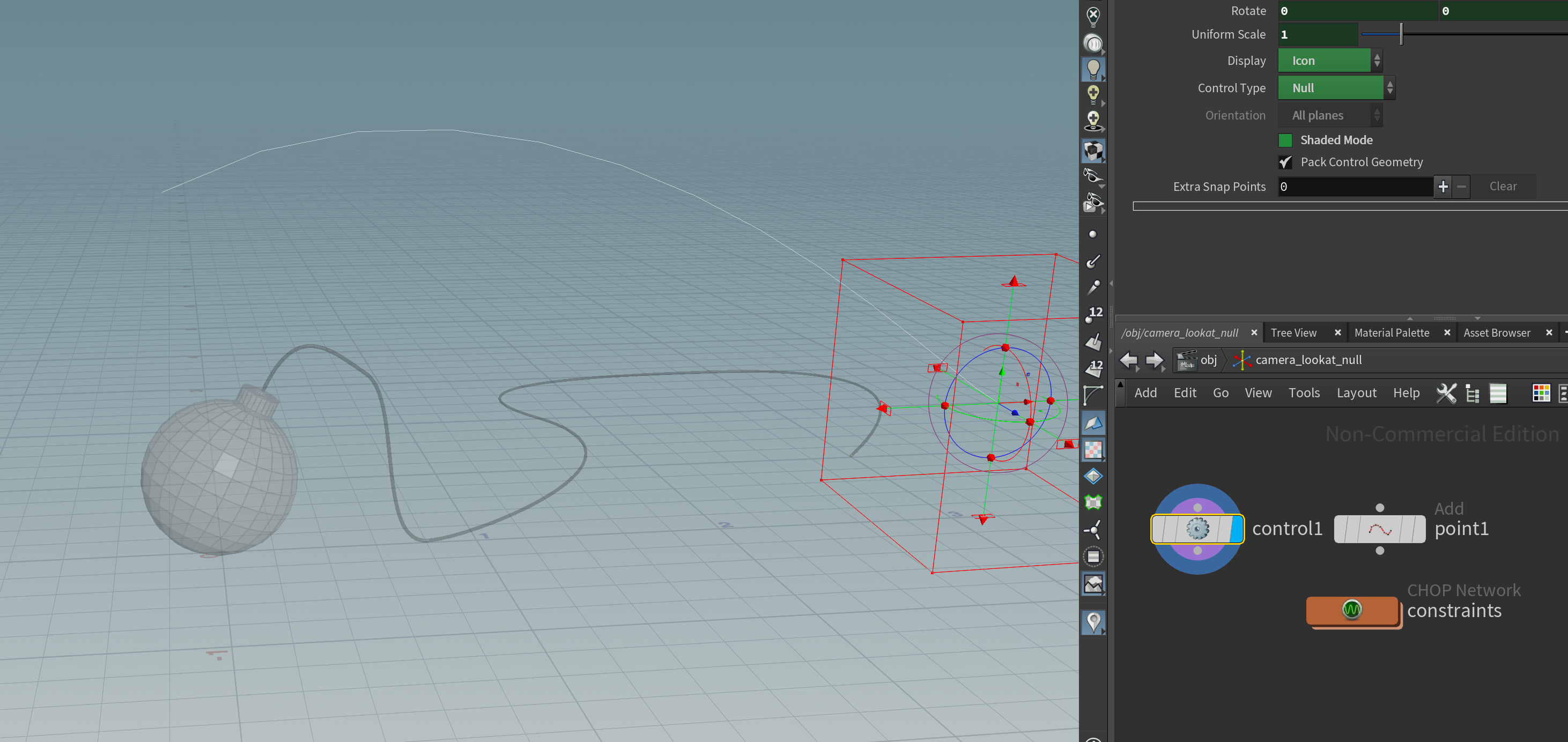Open the color palette grid icon
The image size is (1568, 742).
[1541, 393]
